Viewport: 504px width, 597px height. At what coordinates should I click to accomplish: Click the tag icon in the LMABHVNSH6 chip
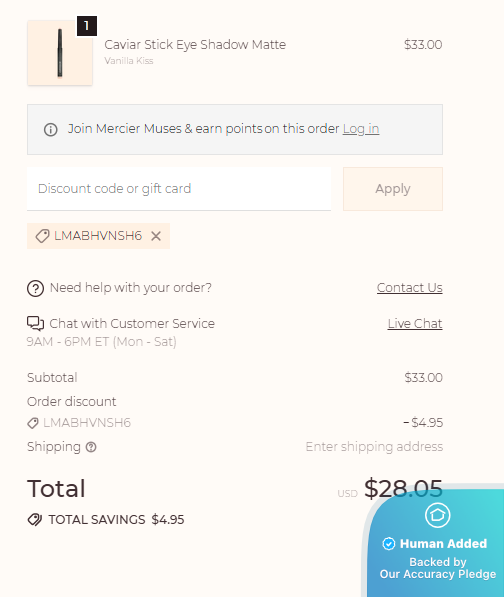pos(42,236)
